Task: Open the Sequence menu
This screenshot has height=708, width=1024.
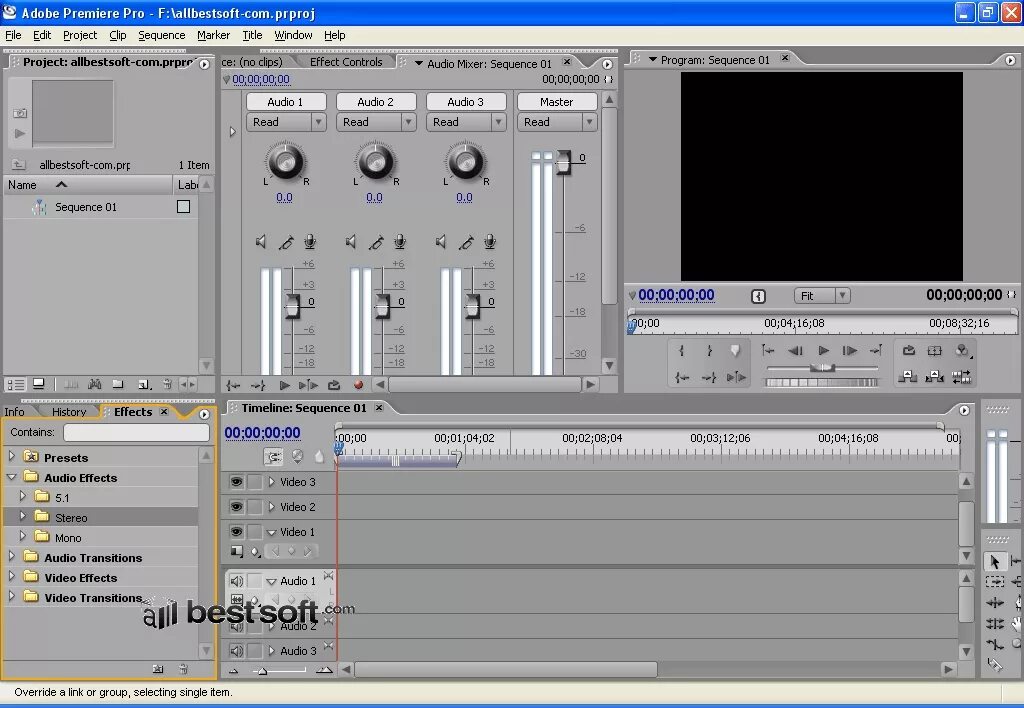Action: tap(161, 35)
